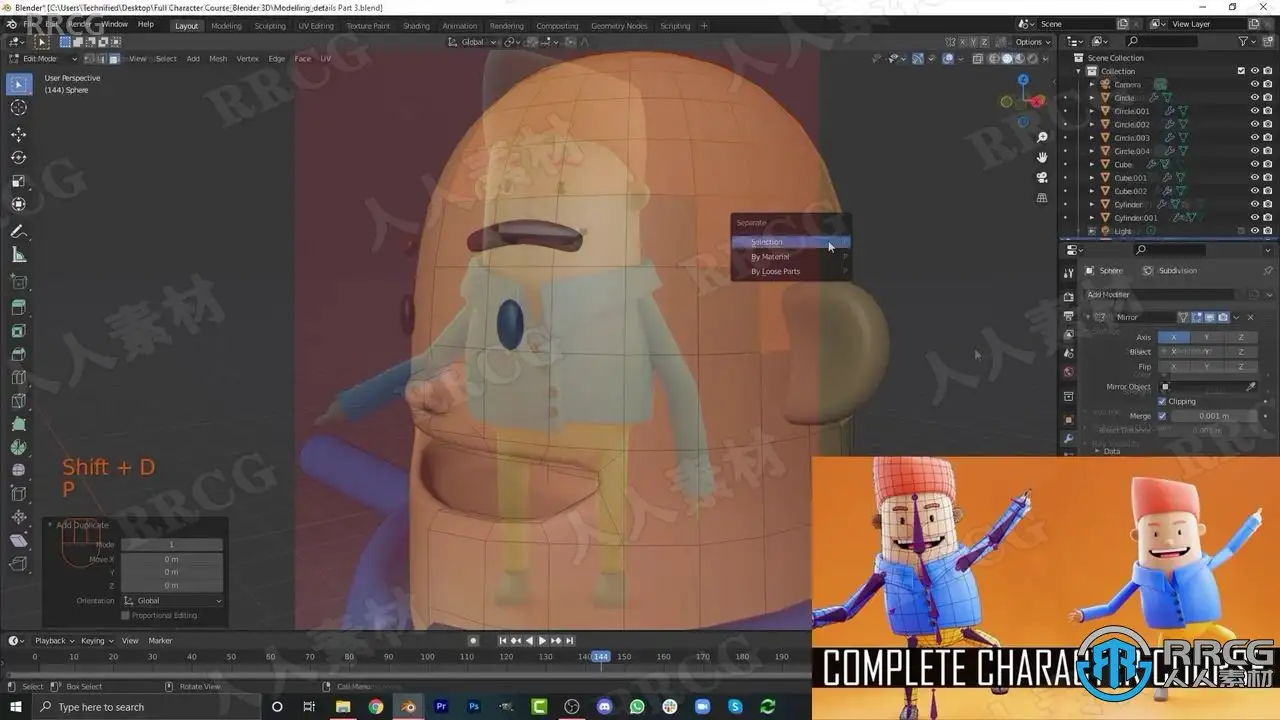
Task: Activate the Transform tool
Action: [19, 204]
